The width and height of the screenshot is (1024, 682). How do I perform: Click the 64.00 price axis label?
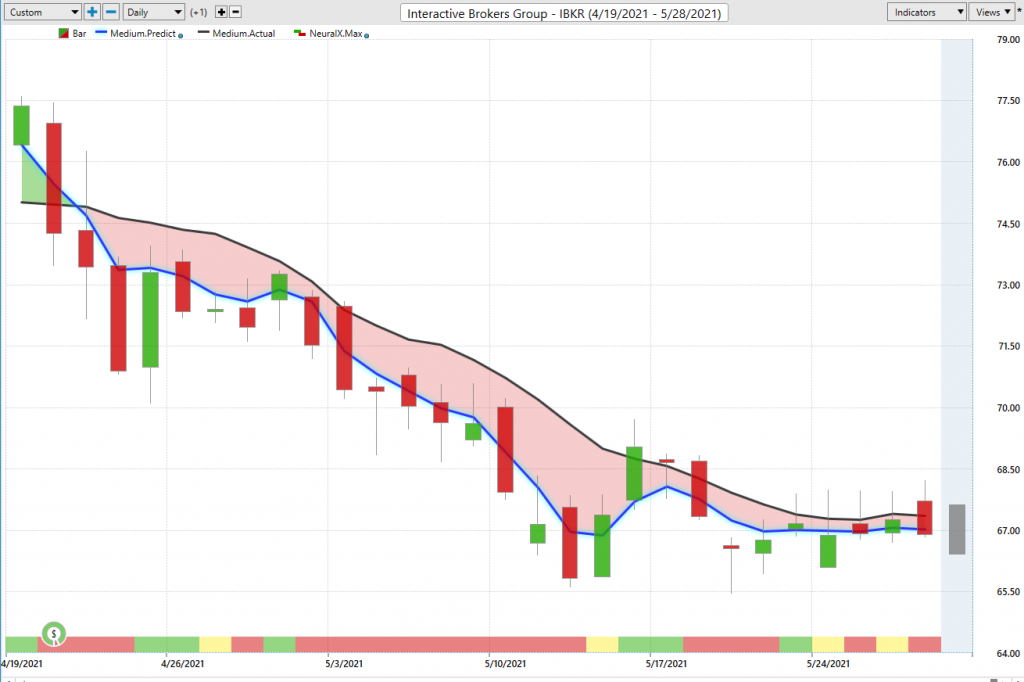1008,653
